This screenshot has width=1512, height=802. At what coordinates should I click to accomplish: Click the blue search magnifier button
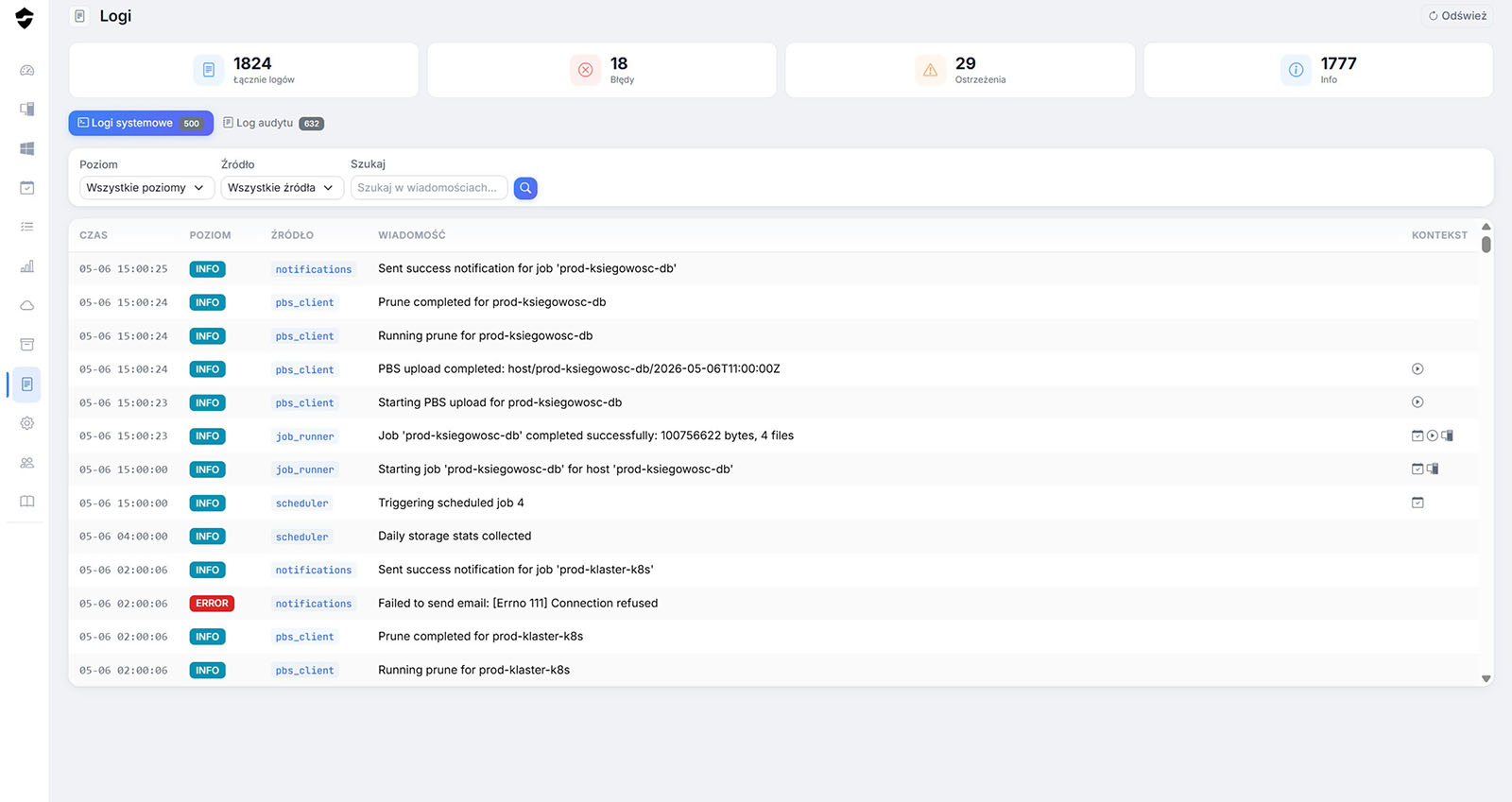point(525,188)
